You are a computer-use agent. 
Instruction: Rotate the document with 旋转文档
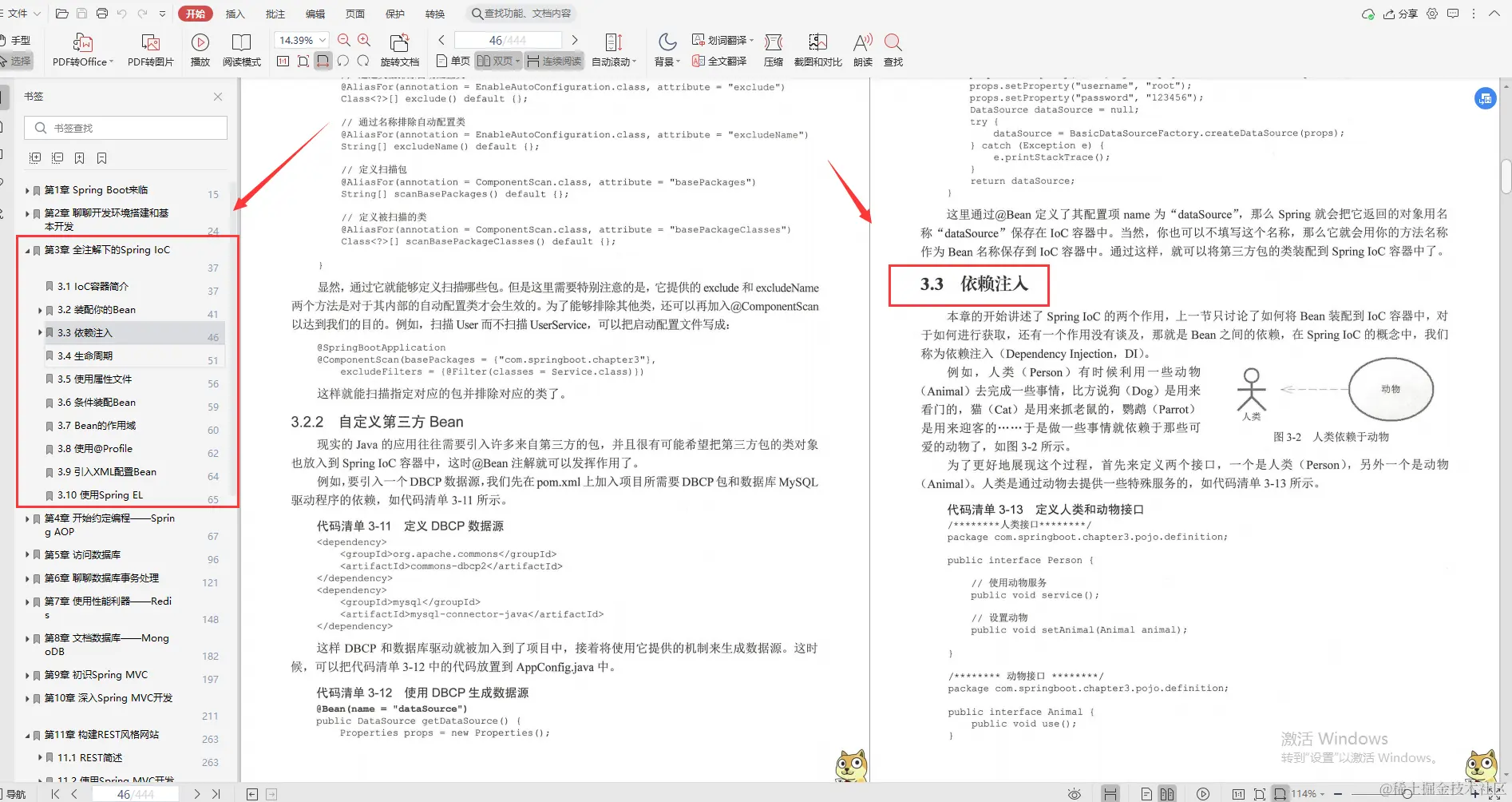coord(399,48)
